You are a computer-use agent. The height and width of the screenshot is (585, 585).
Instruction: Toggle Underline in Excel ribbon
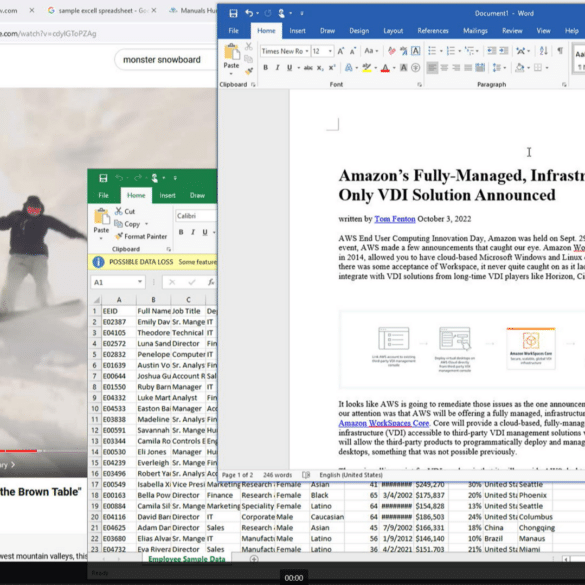(x=205, y=232)
